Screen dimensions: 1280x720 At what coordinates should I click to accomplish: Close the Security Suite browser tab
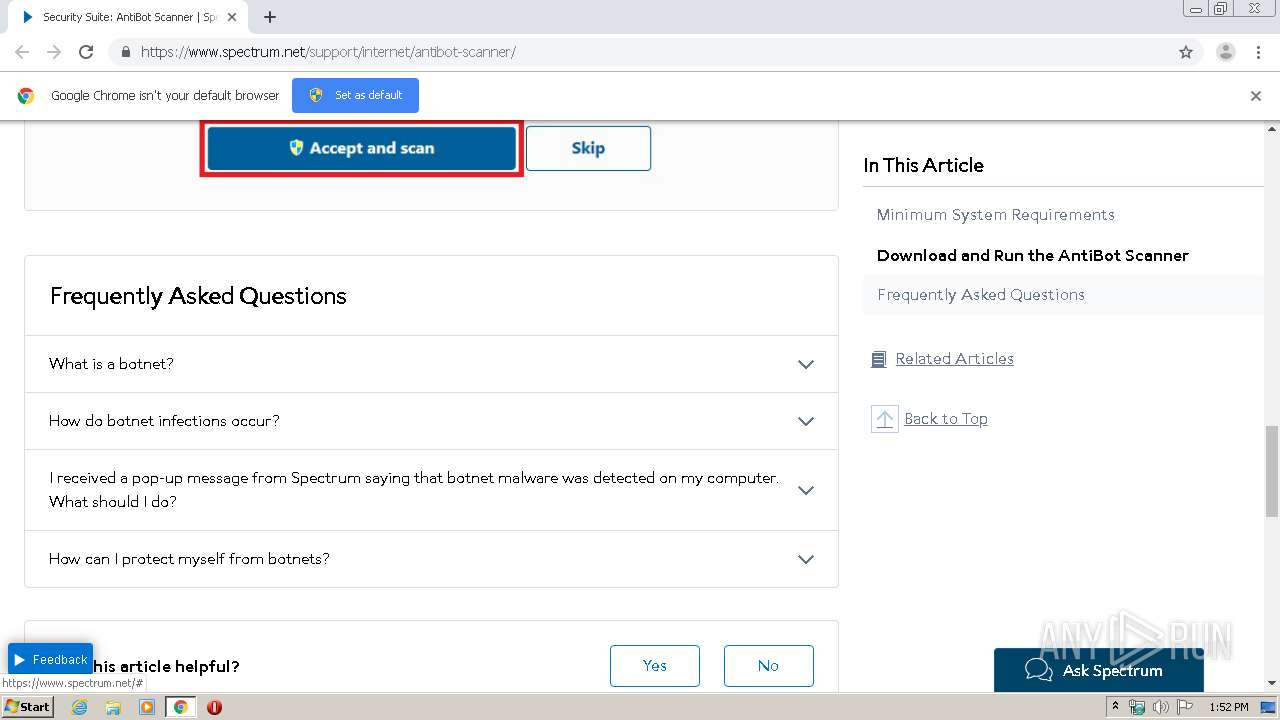pos(232,17)
